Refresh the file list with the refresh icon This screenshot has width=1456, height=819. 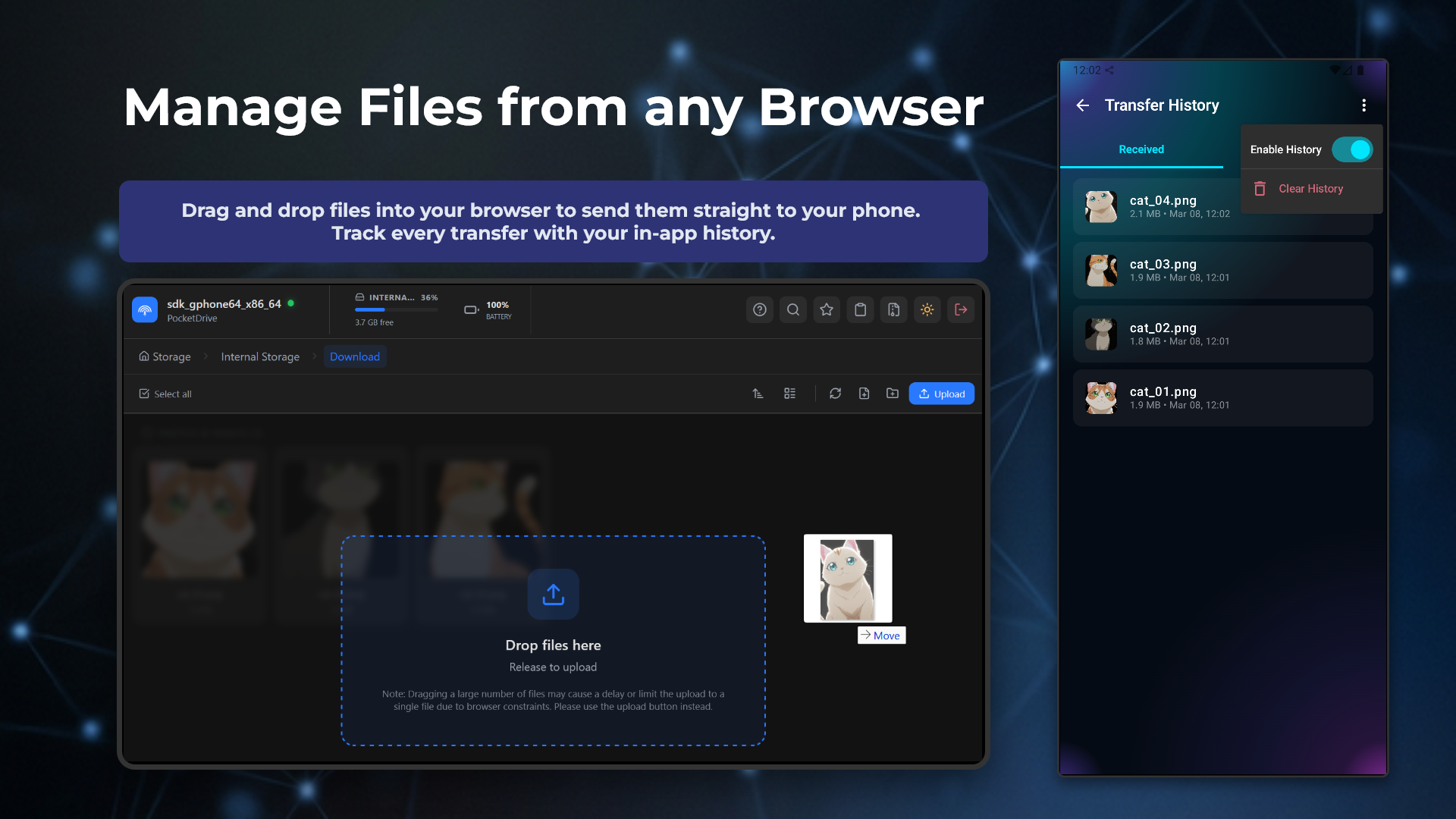(835, 394)
